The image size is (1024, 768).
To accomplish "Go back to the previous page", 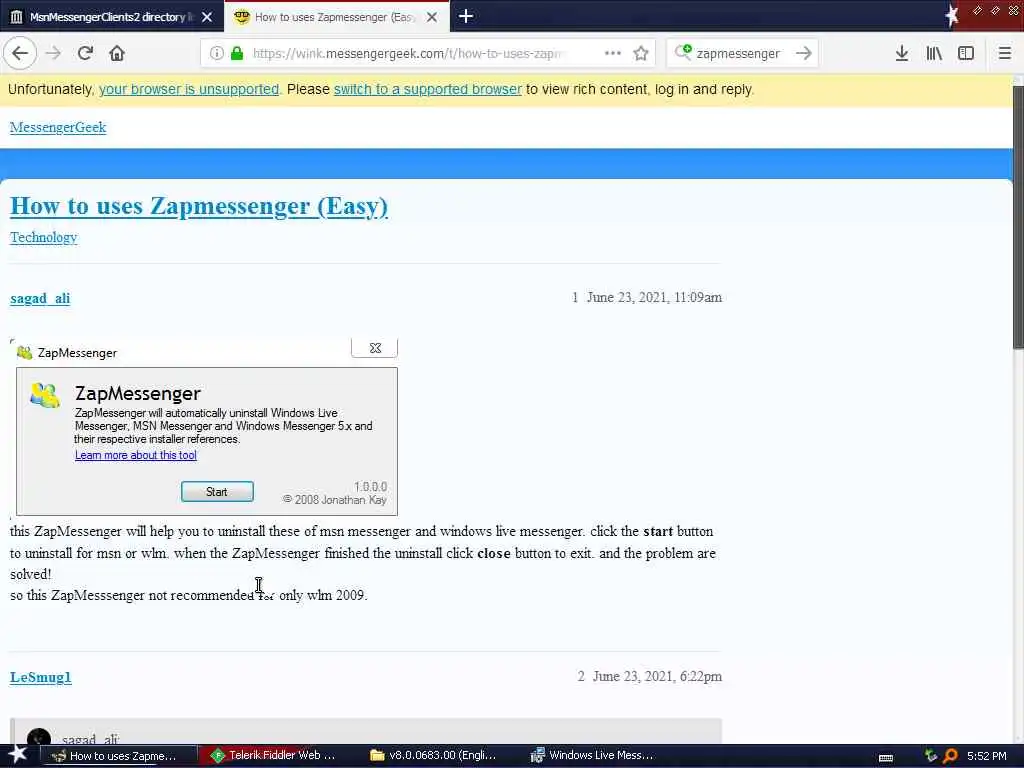I will point(20,53).
